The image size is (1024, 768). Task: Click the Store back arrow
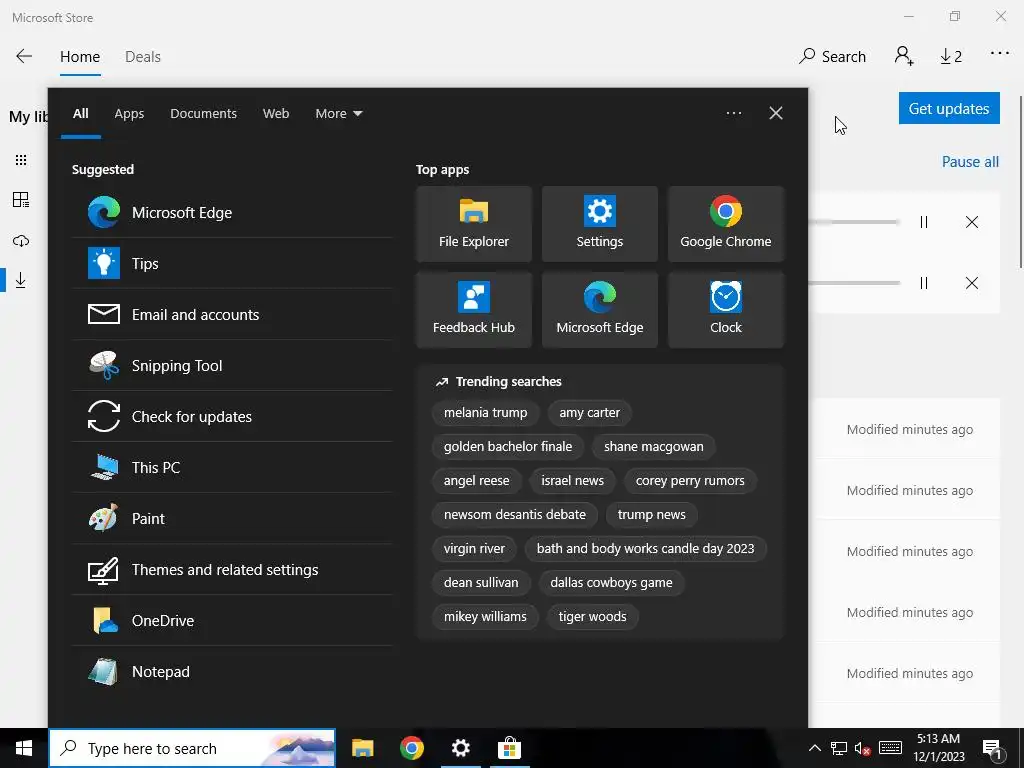pos(24,56)
